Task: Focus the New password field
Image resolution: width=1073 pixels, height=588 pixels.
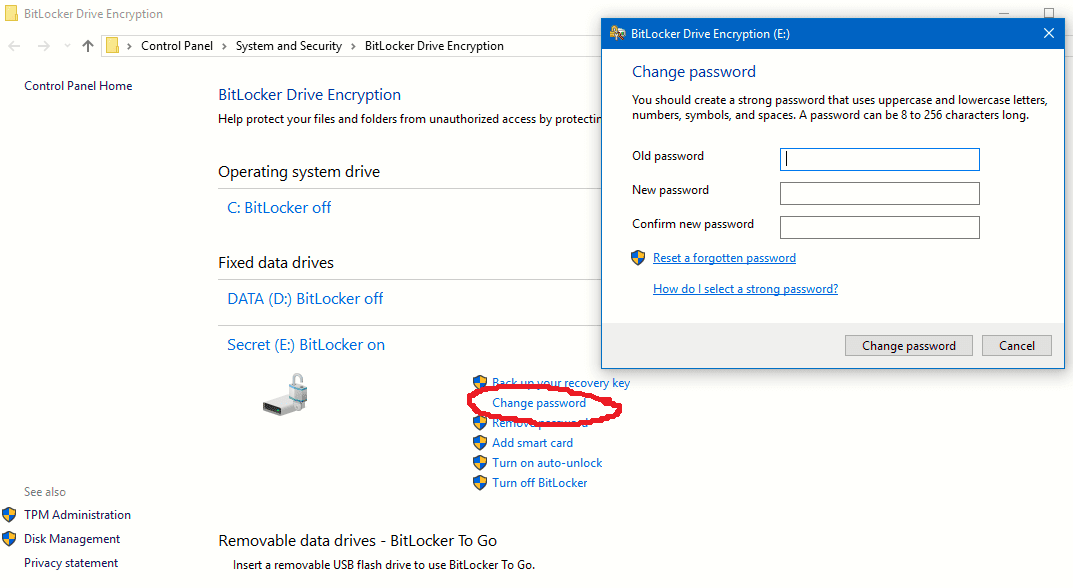Action: pos(879,193)
